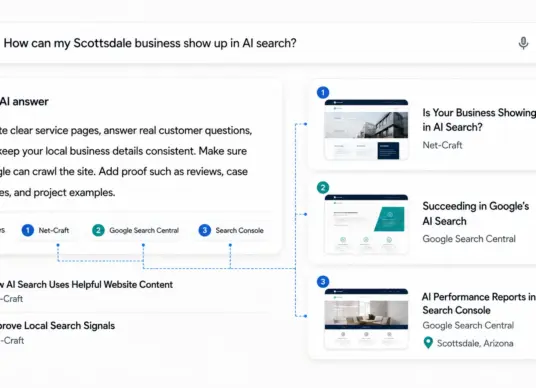Click the blue number 3 badge beside Search Console chip
Screen dimensions: 536x388
point(204,230)
